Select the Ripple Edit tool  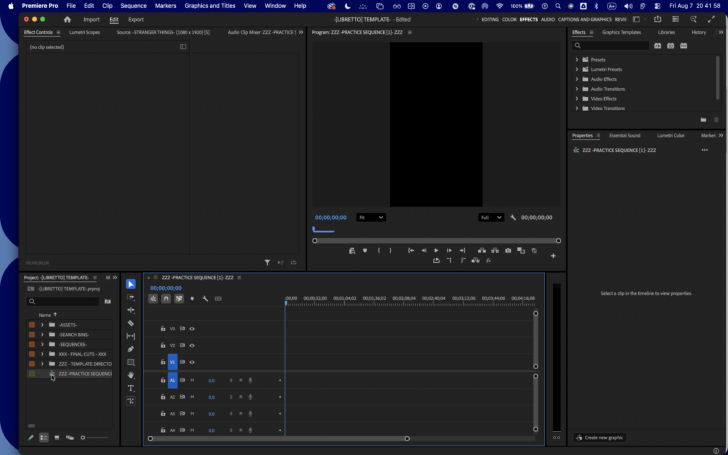coord(131,310)
